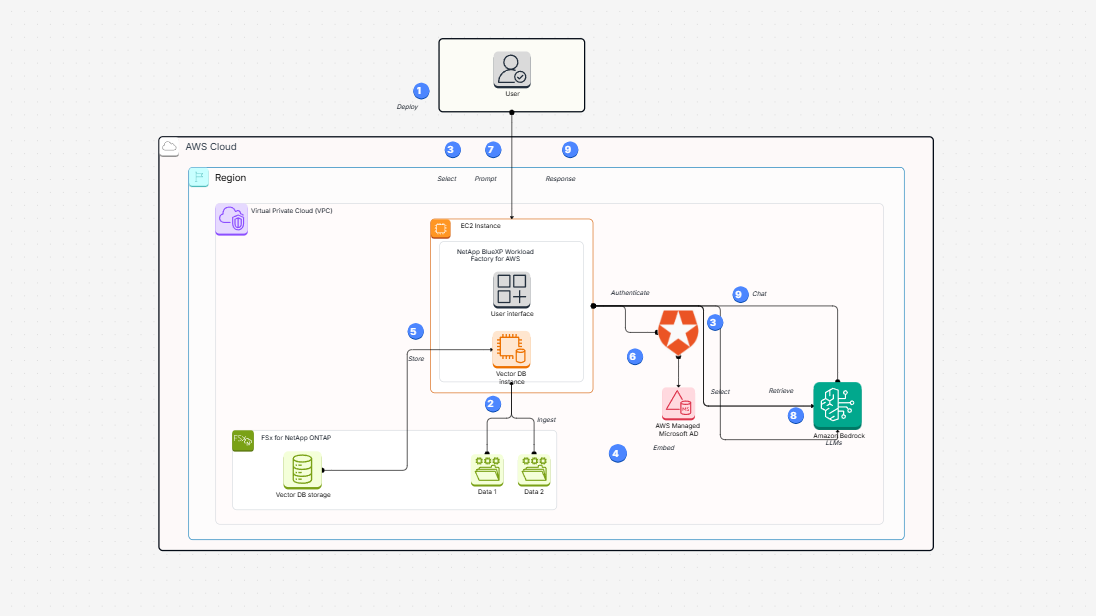
Task: Select the step 5 badge near Store
Action: click(x=415, y=331)
